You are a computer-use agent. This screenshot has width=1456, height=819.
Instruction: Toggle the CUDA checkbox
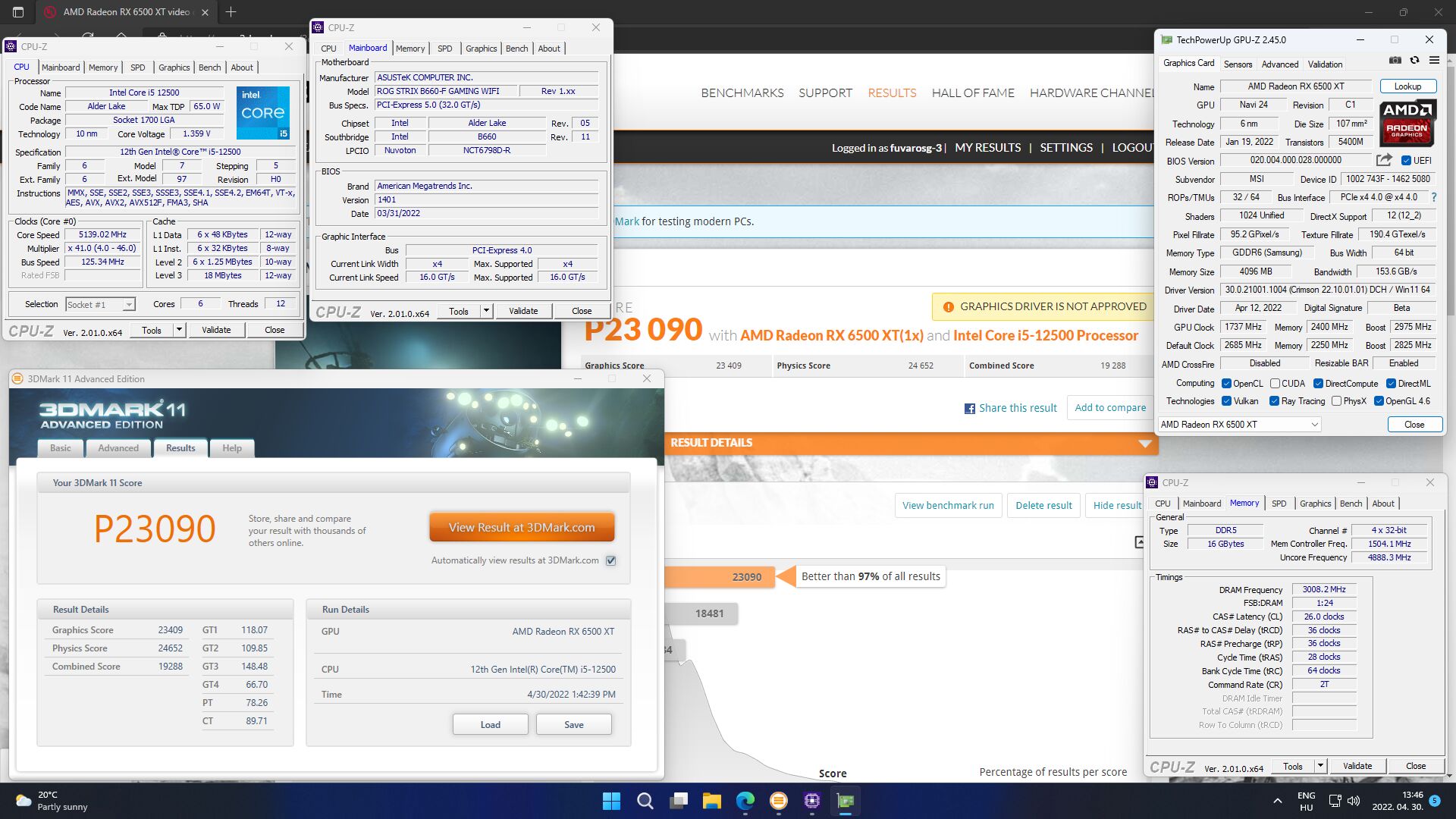(x=1276, y=384)
